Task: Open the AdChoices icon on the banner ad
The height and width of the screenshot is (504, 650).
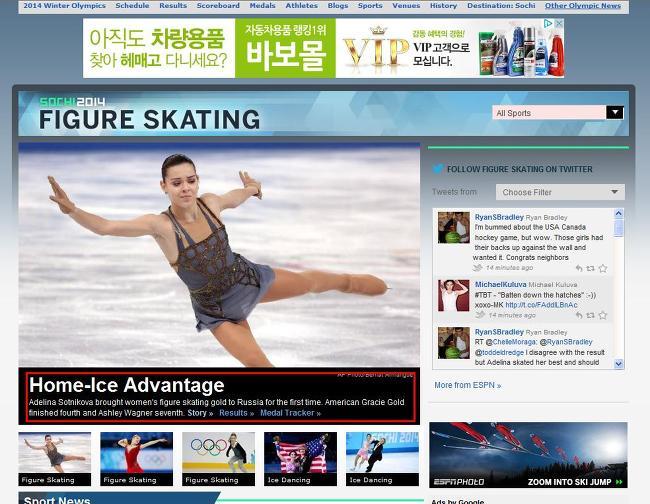Action: [x=548, y=23]
